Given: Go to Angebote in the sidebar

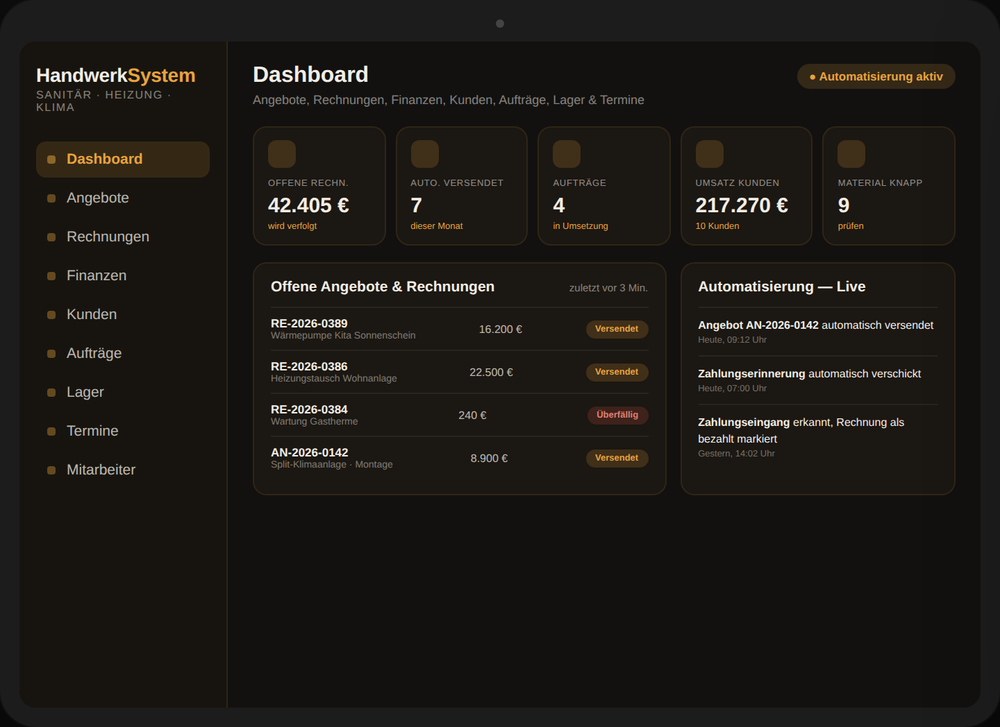Looking at the screenshot, I should click(122, 198).
